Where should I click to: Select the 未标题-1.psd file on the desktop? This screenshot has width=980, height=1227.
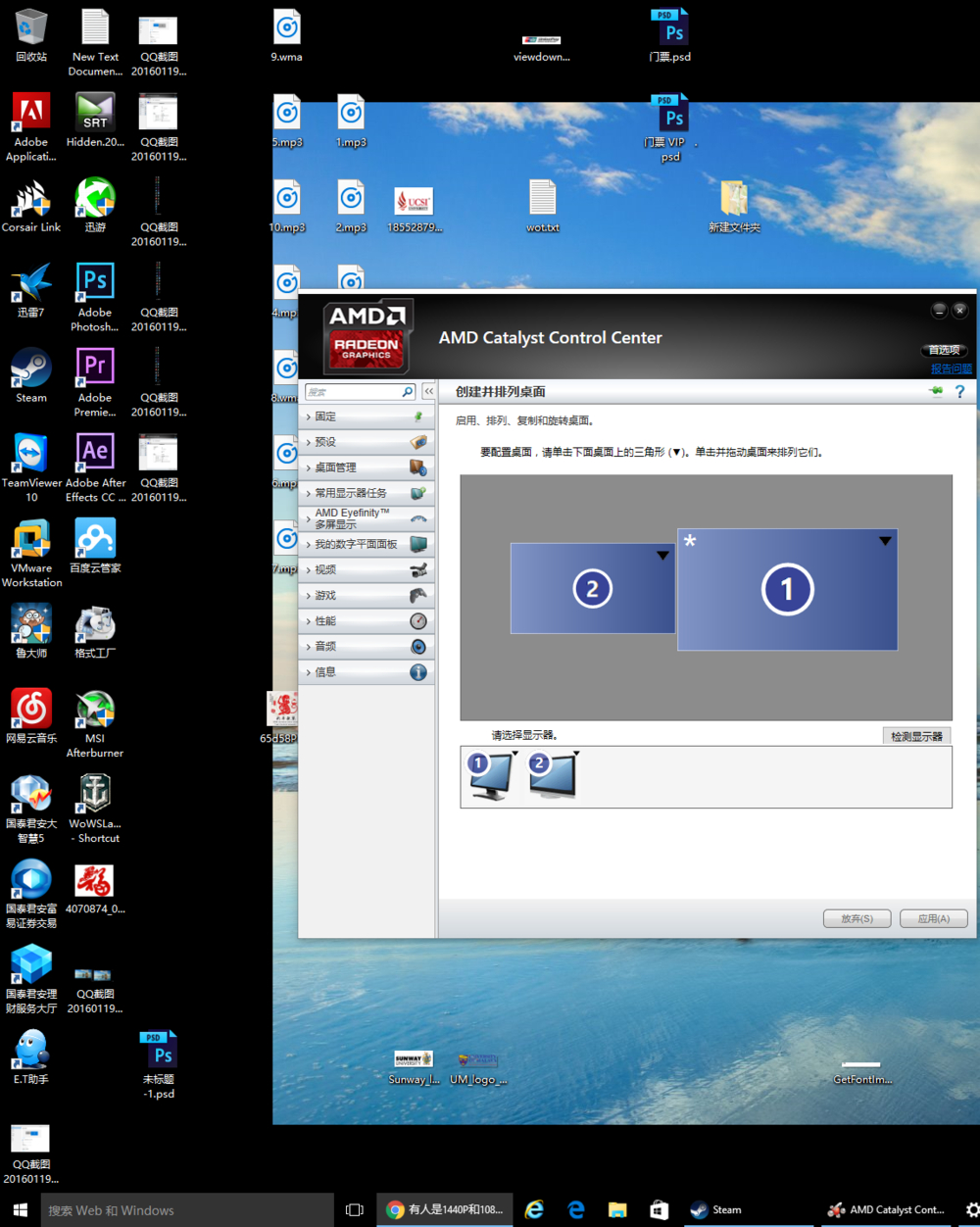tap(159, 1065)
